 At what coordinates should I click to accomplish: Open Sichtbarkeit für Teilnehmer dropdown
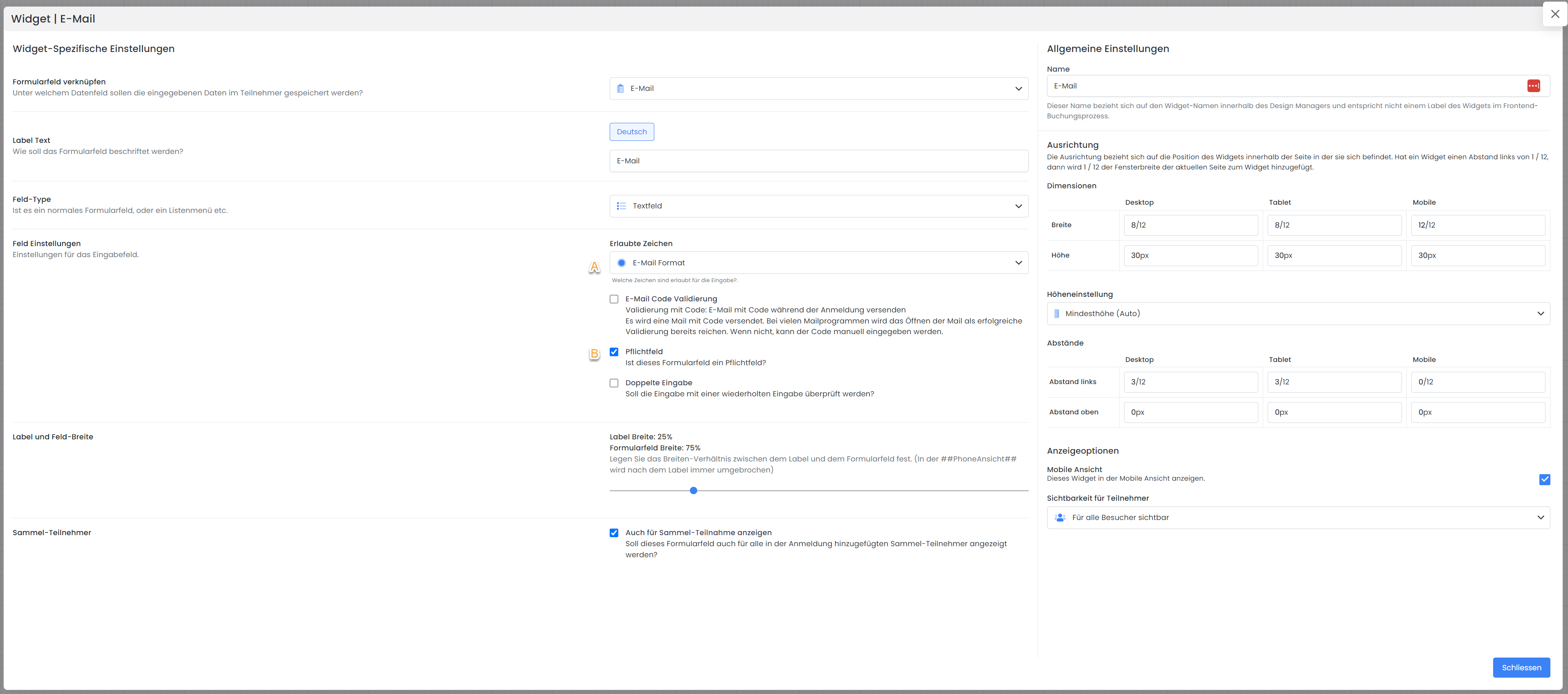pyautogui.click(x=1298, y=517)
